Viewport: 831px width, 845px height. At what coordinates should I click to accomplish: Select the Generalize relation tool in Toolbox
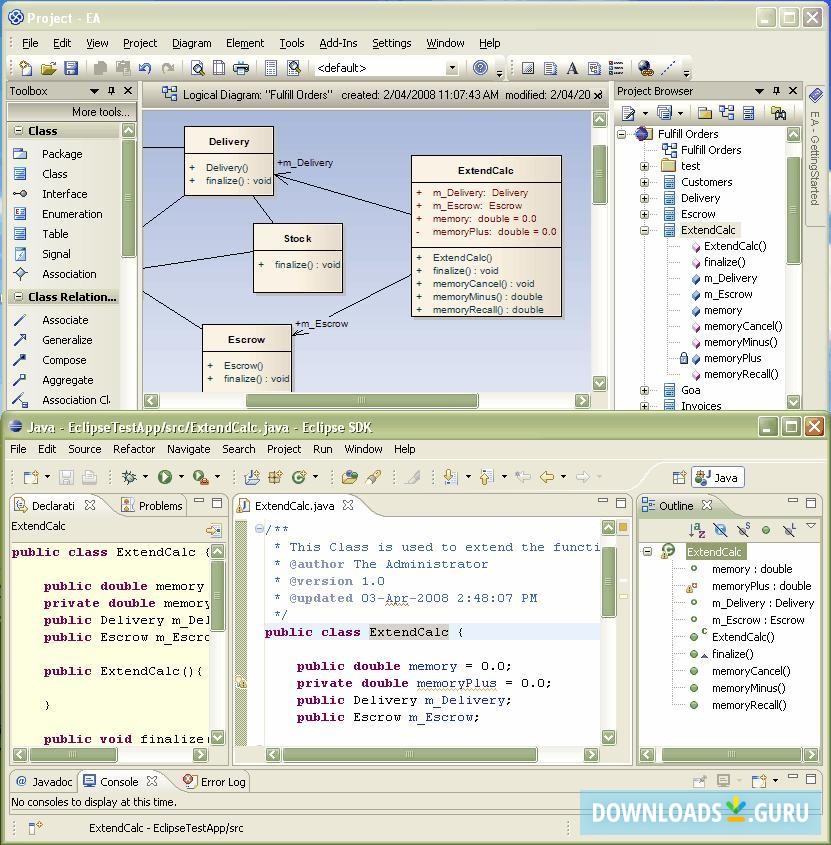pyautogui.click(x=67, y=340)
